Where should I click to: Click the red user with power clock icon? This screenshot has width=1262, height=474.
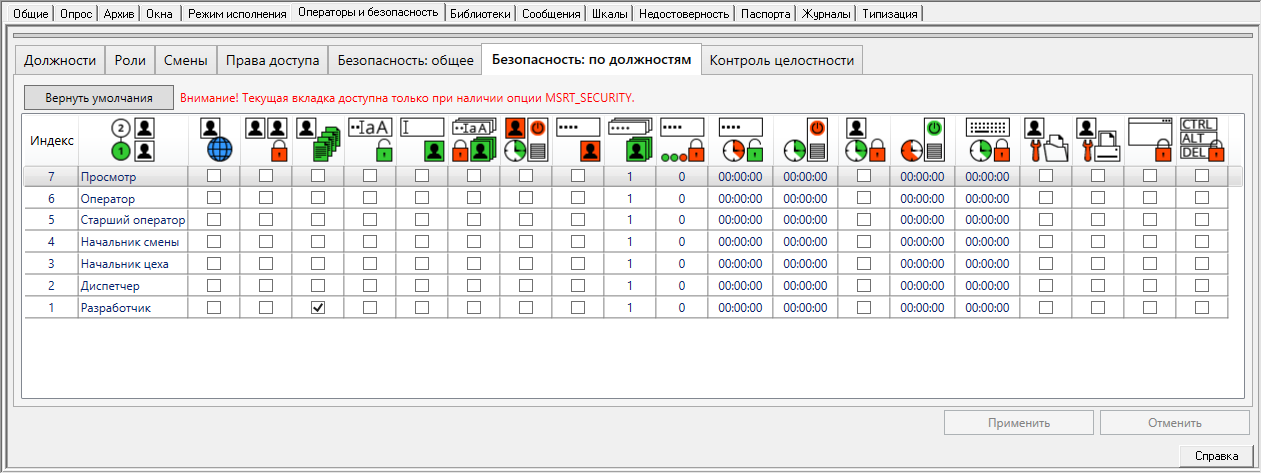[x=526, y=140]
